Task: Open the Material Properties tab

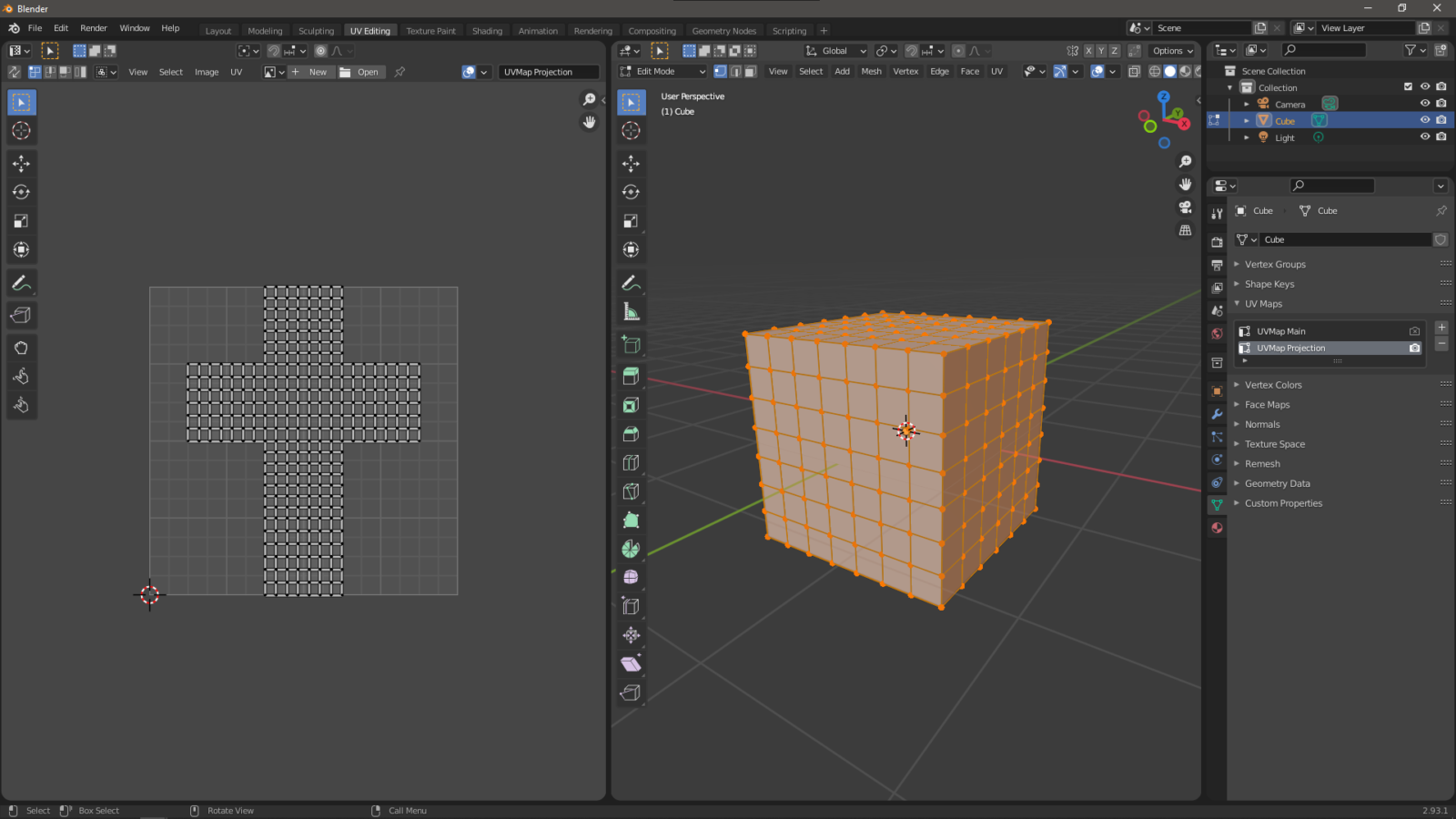Action: pyautogui.click(x=1217, y=527)
